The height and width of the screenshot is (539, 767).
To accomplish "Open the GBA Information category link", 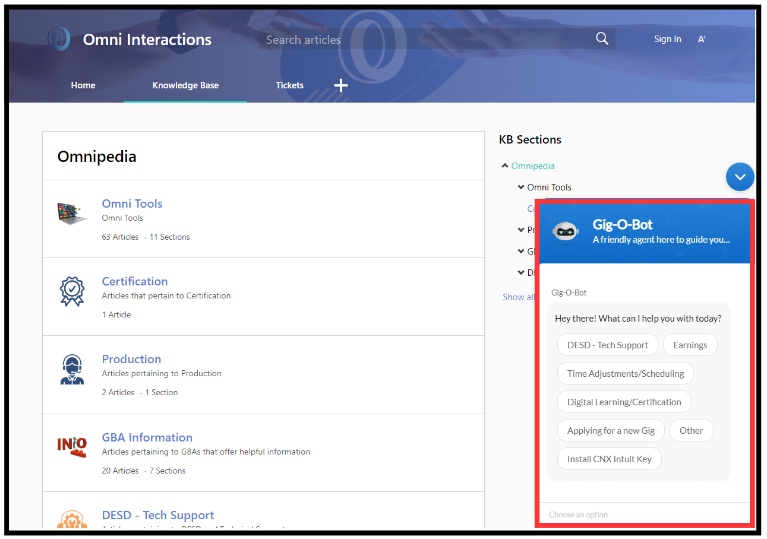I will (147, 437).
